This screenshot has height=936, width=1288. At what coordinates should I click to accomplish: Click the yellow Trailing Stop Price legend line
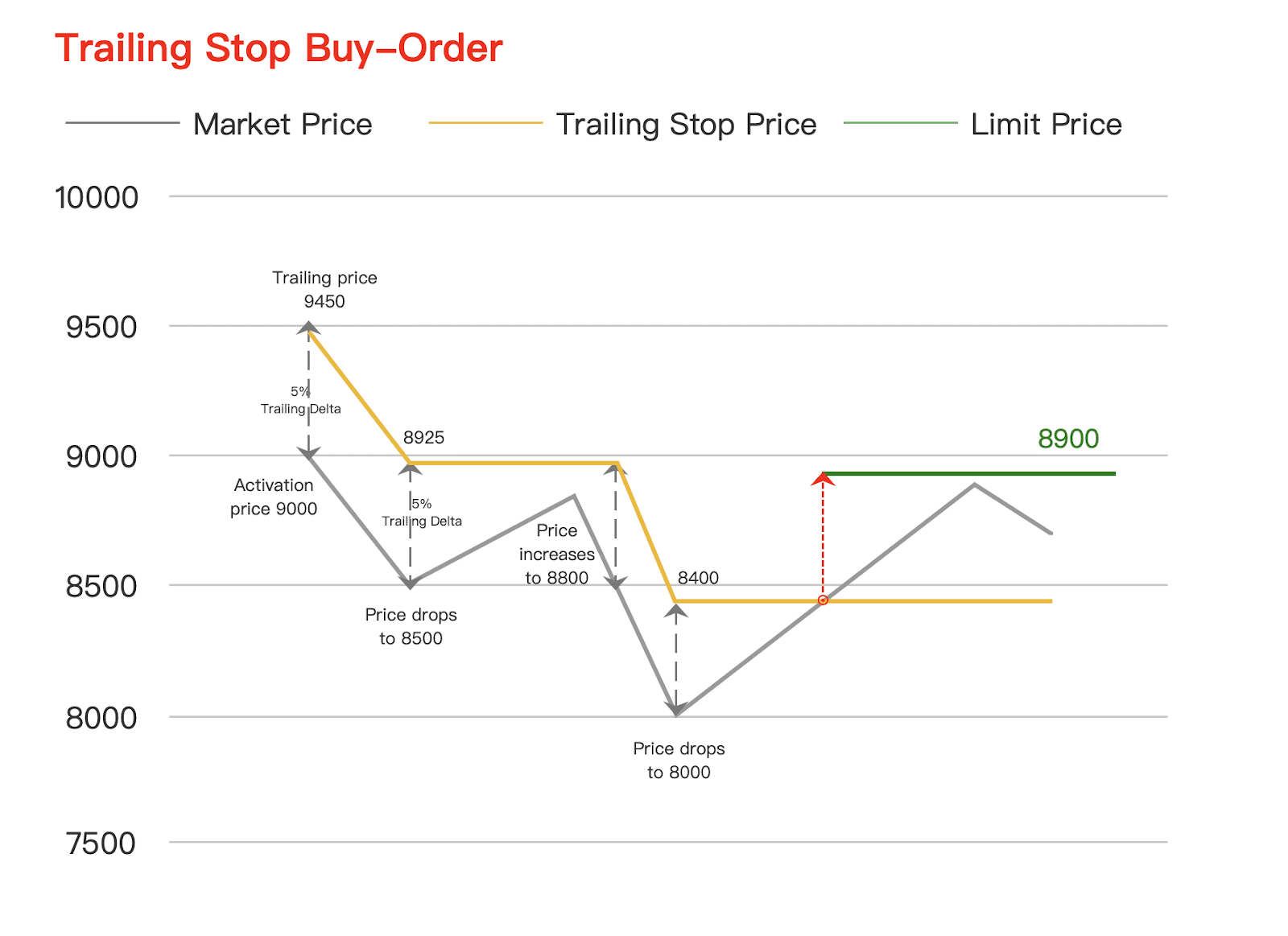tap(485, 123)
